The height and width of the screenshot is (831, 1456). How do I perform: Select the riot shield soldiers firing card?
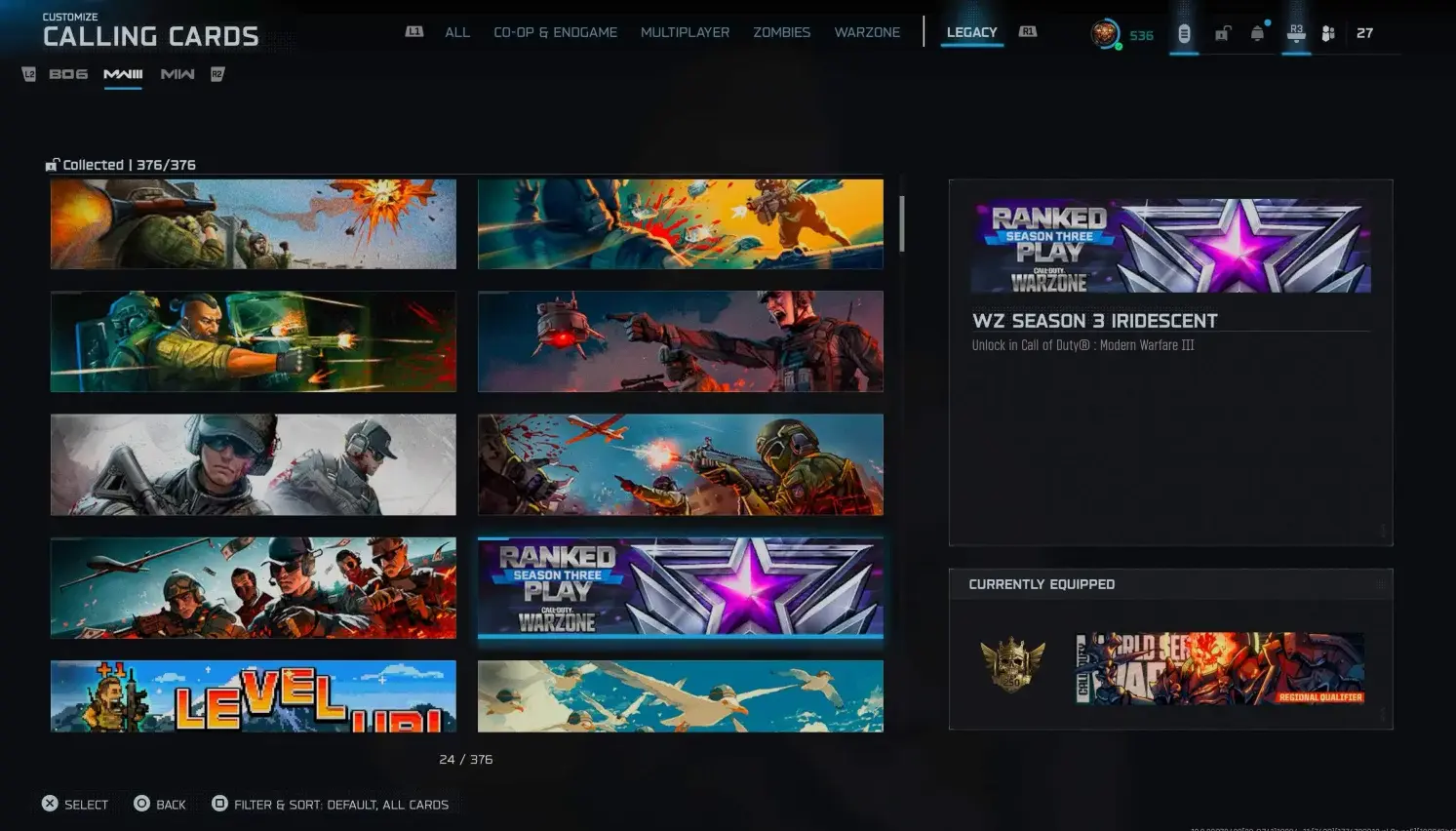pyautogui.click(x=254, y=341)
